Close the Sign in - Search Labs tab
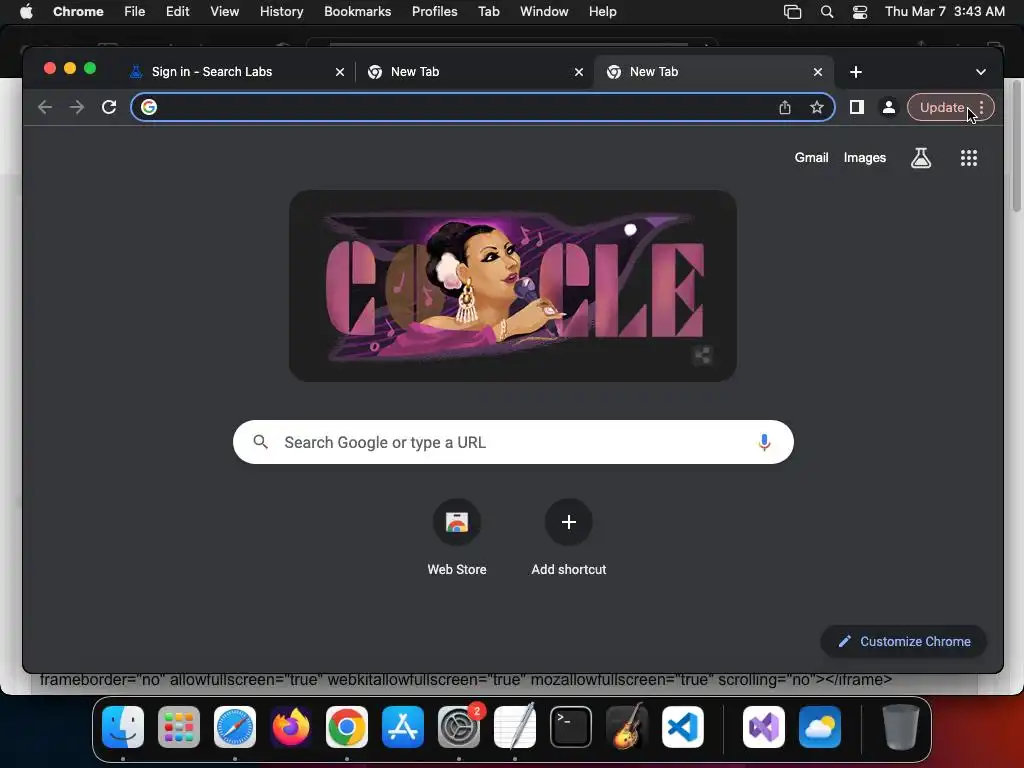 [x=340, y=72]
